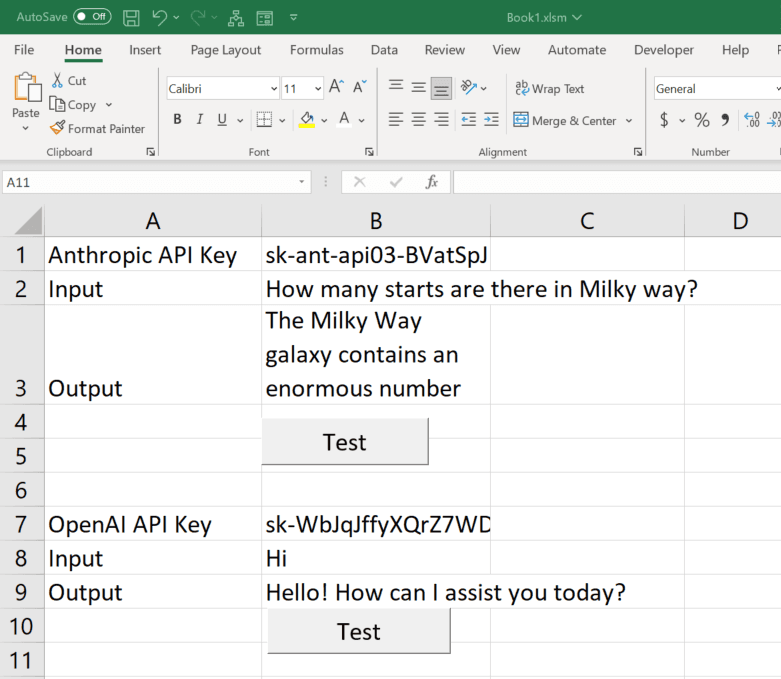Open the General number format dropdown
781x679 pixels.
[717, 89]
